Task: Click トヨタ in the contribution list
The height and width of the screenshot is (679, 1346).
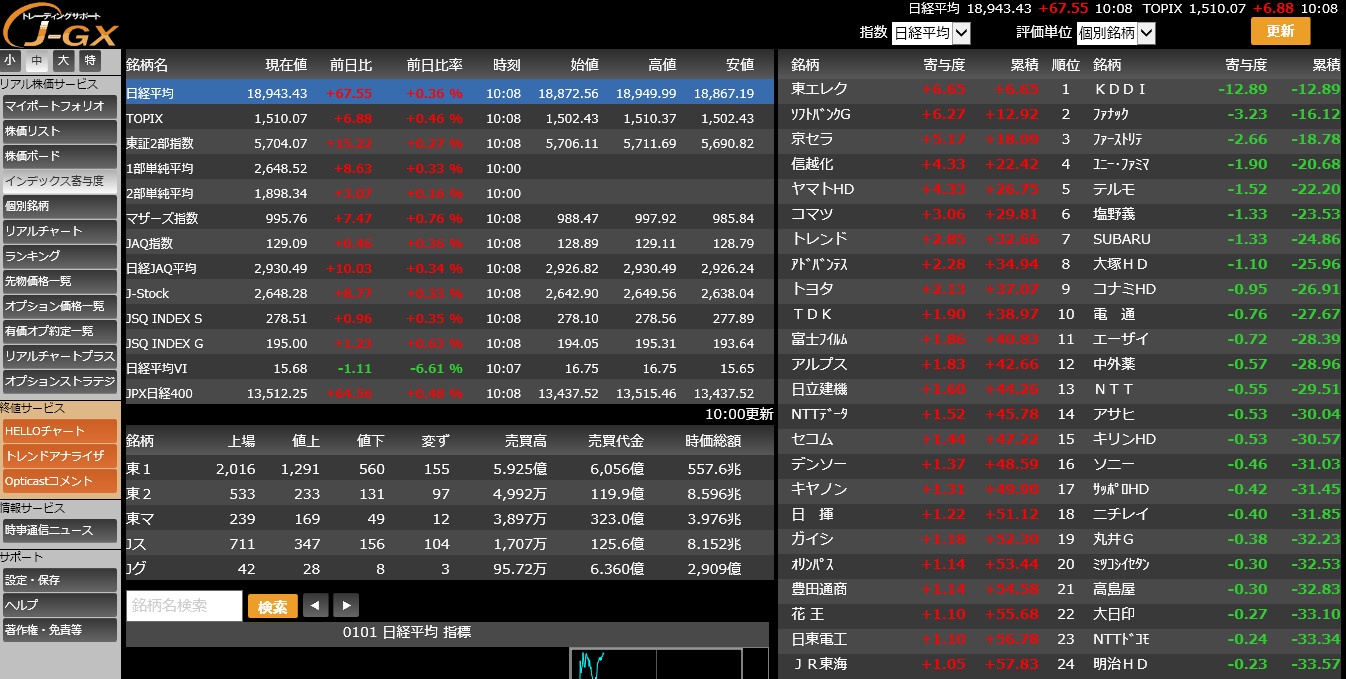Action: [812, 289]
